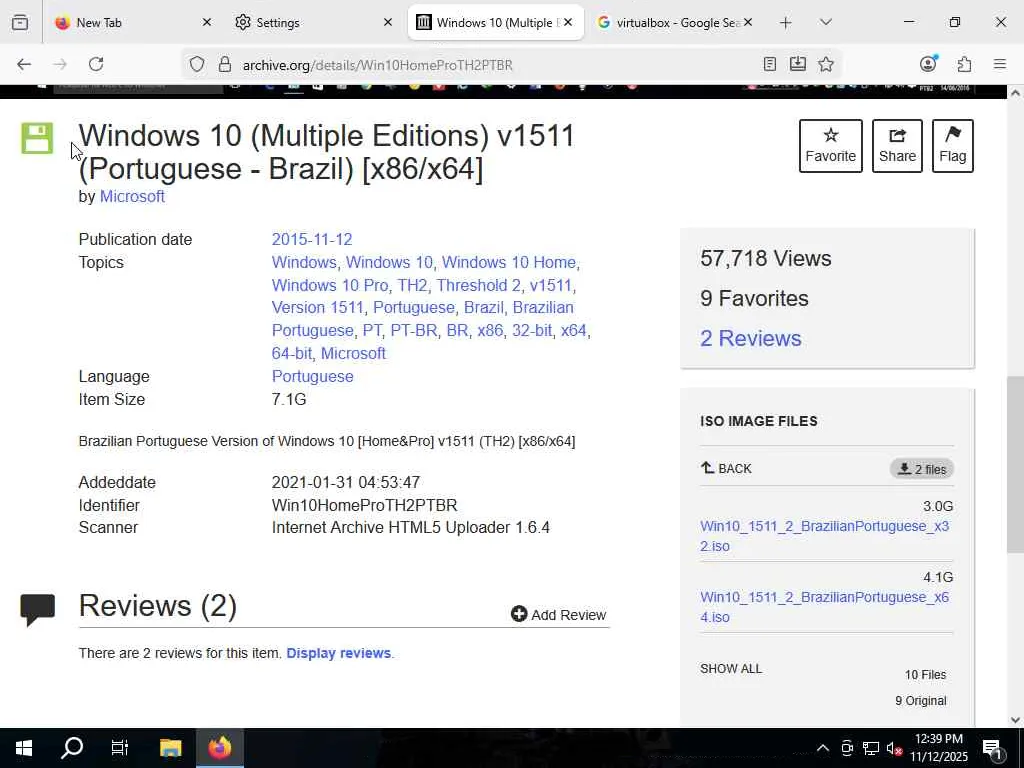
Task: Open the PT-BR topic link
Action: 414,330
